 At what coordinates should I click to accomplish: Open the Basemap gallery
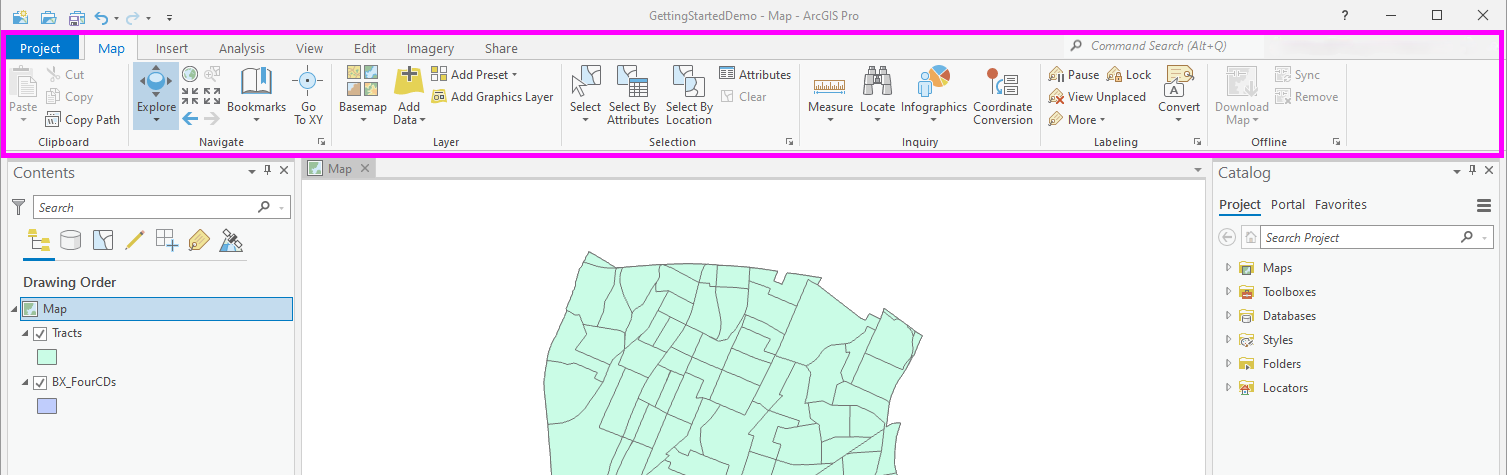click(x=362, y=95)
